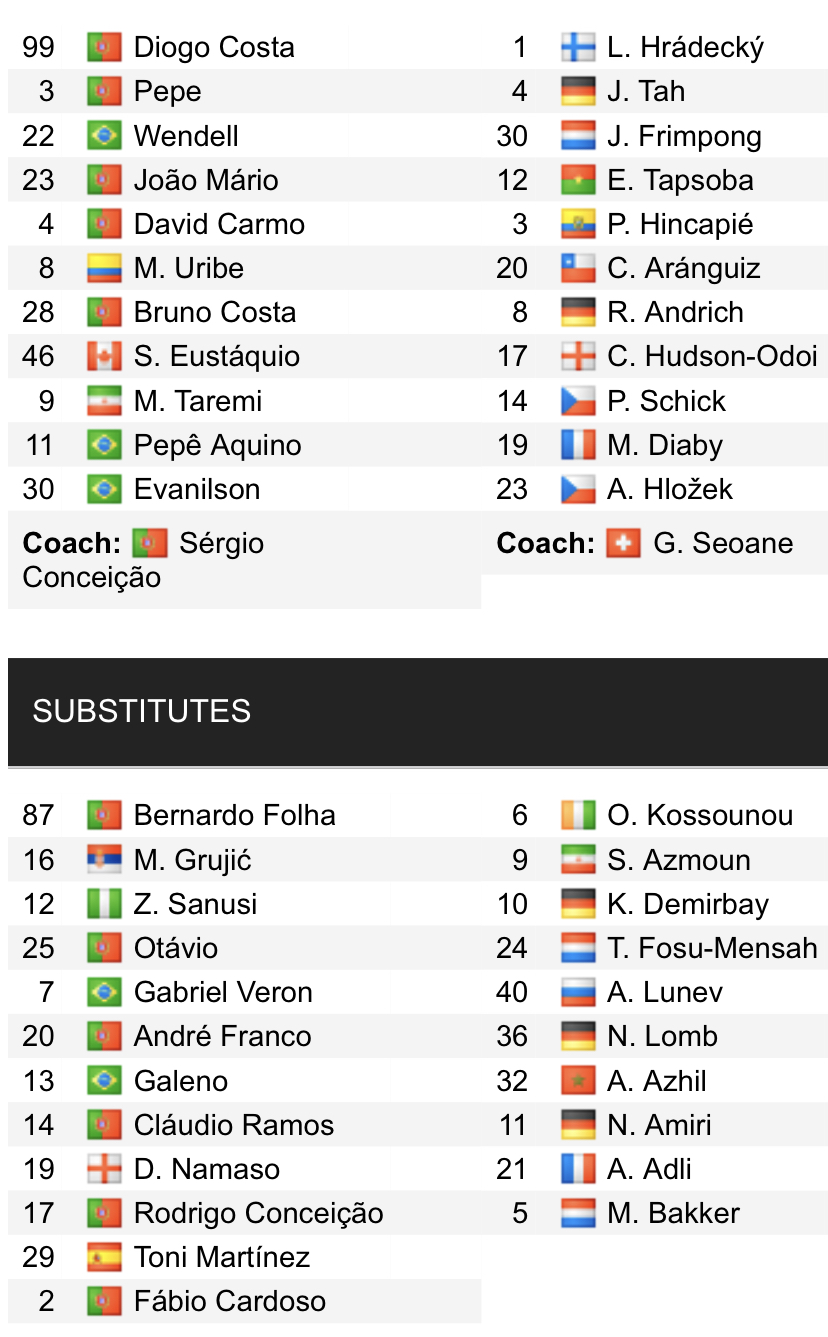Click the Spanish flag next to Toni Martínez
Viewport: 828px width, 1337px height.
click(x=104, y=1257)
